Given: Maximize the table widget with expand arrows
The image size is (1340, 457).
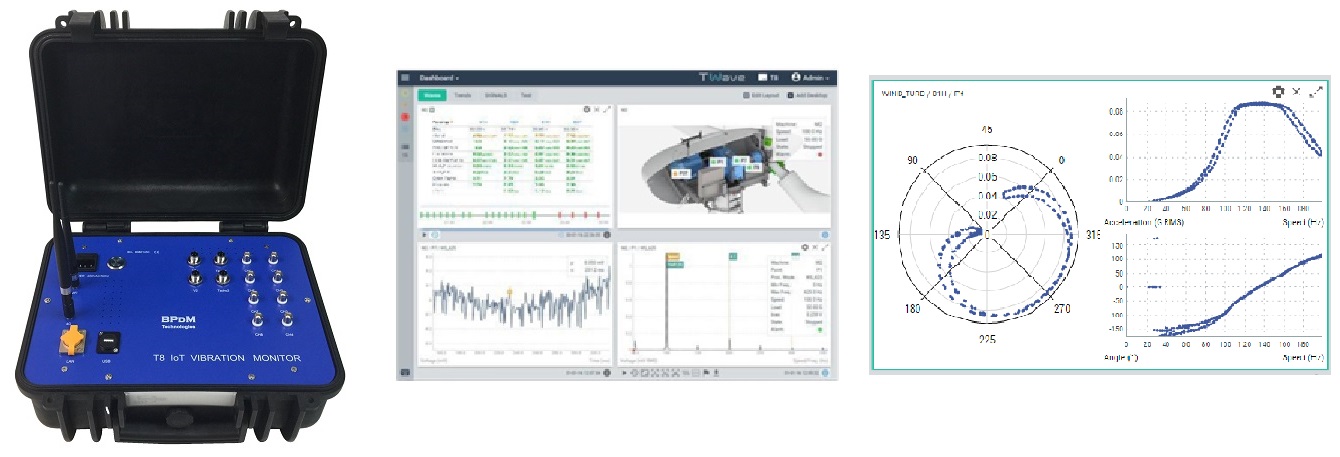Looking at the screenshot, I should tap(607, 109).
